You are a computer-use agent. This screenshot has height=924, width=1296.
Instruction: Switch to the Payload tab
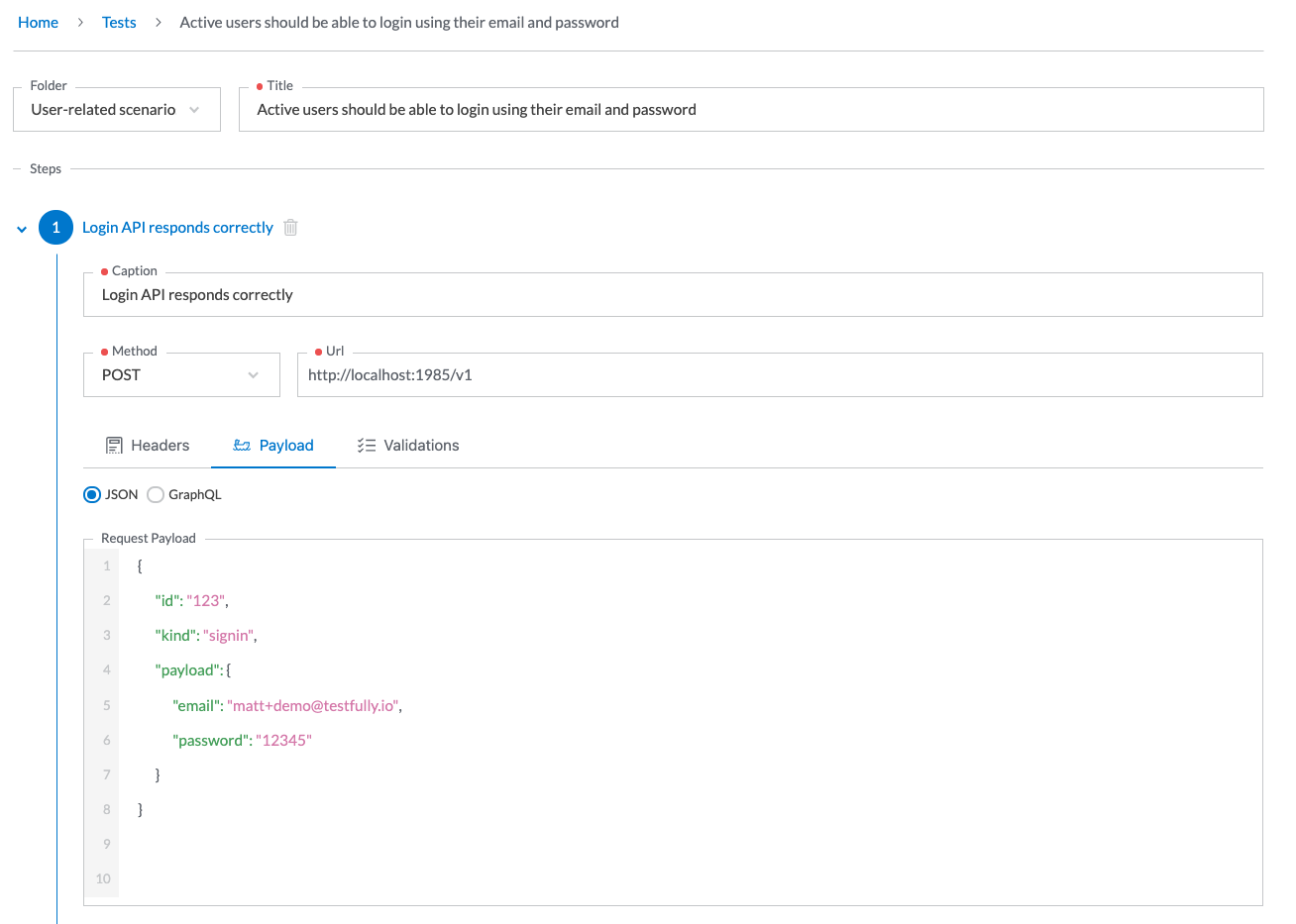(273, 446)
